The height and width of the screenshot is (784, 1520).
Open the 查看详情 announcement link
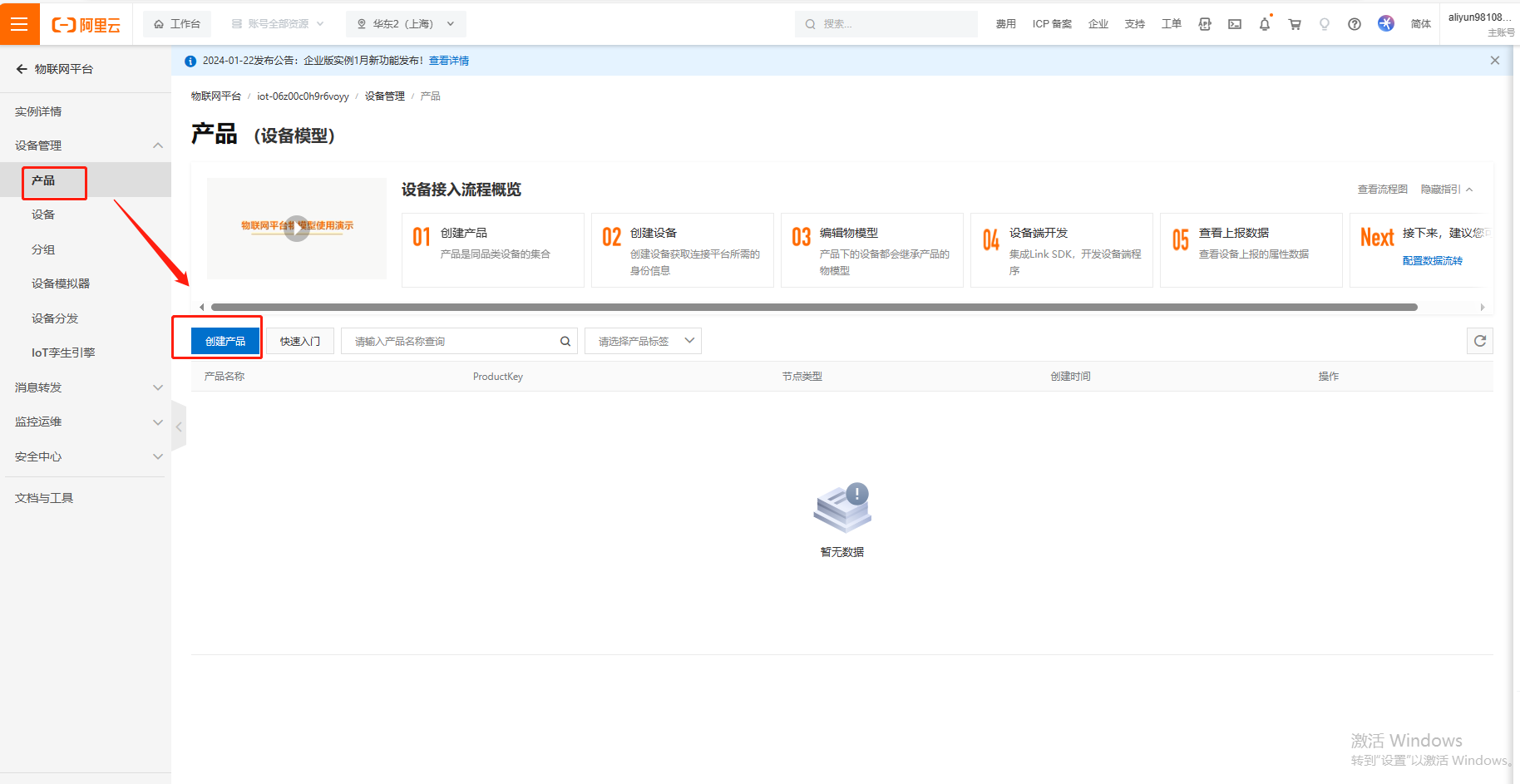(449, 61)
